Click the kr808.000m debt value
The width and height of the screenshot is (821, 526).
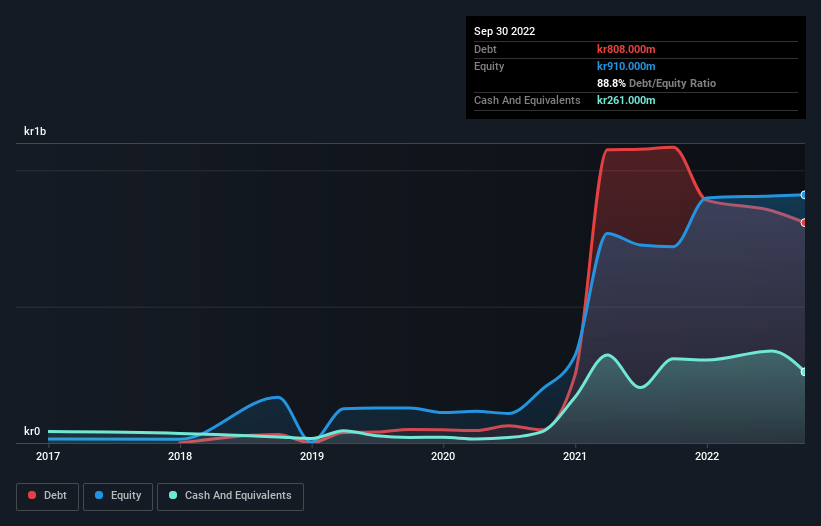point(626,49)
